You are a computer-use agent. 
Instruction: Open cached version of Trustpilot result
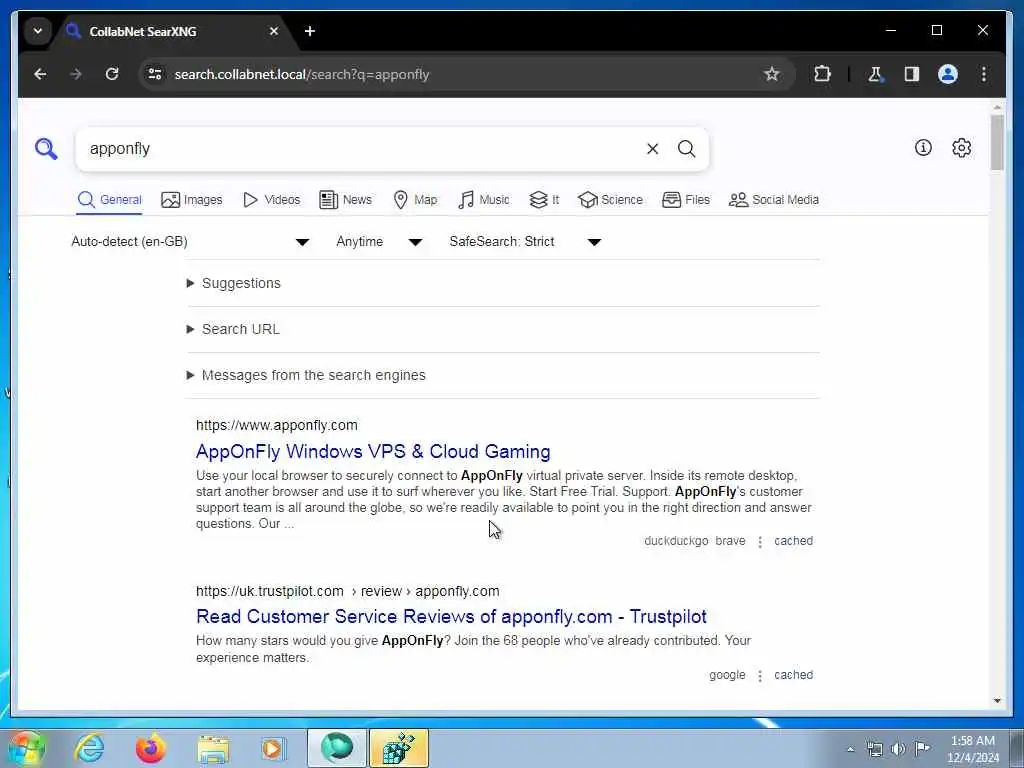[x=793, y=675]
